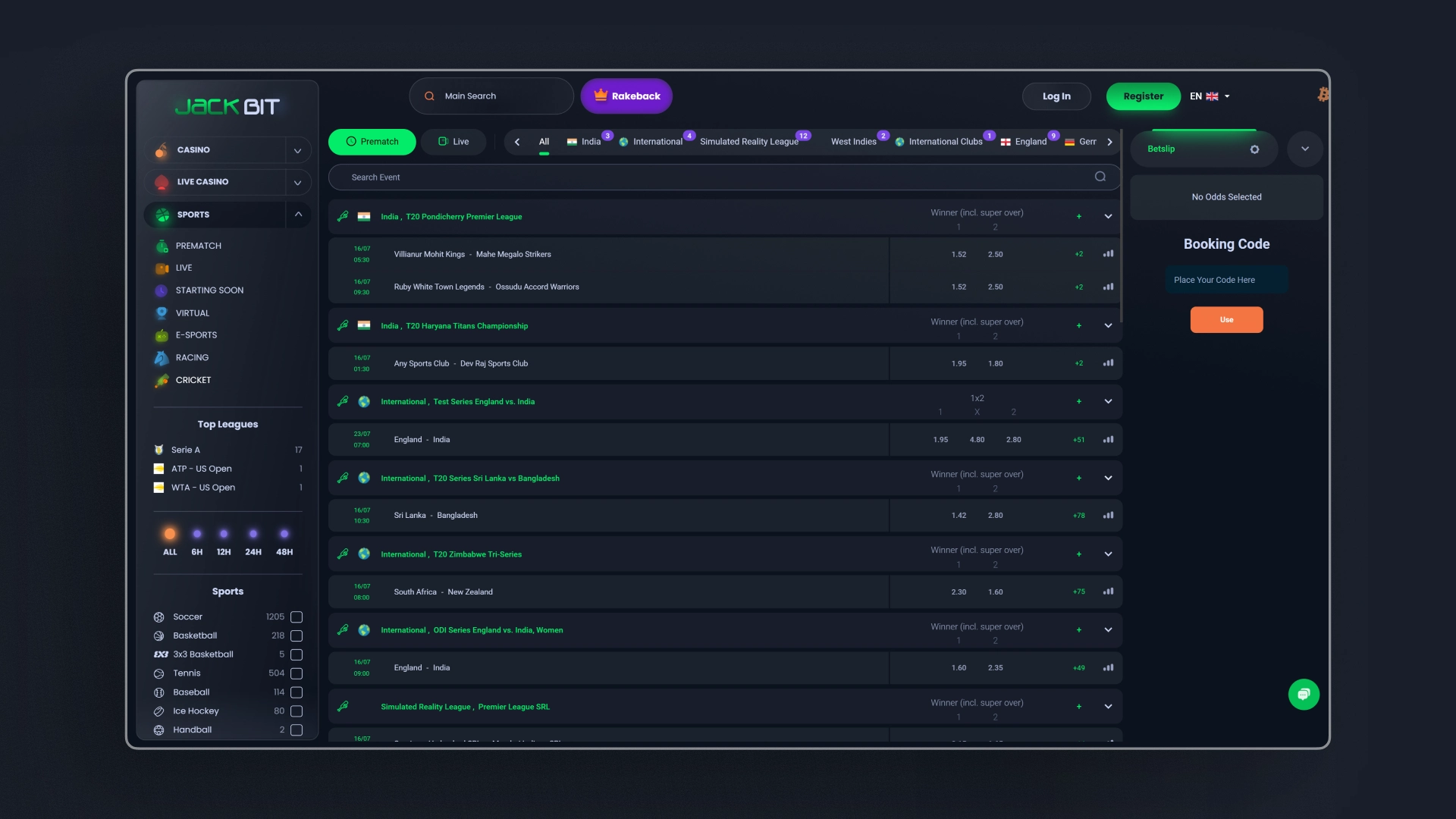Image resolution: width=1456 pixels, height=819 pixels.
Task: Open statistics for South Africa - New Zealand
Action: (x=1108, y=591)
